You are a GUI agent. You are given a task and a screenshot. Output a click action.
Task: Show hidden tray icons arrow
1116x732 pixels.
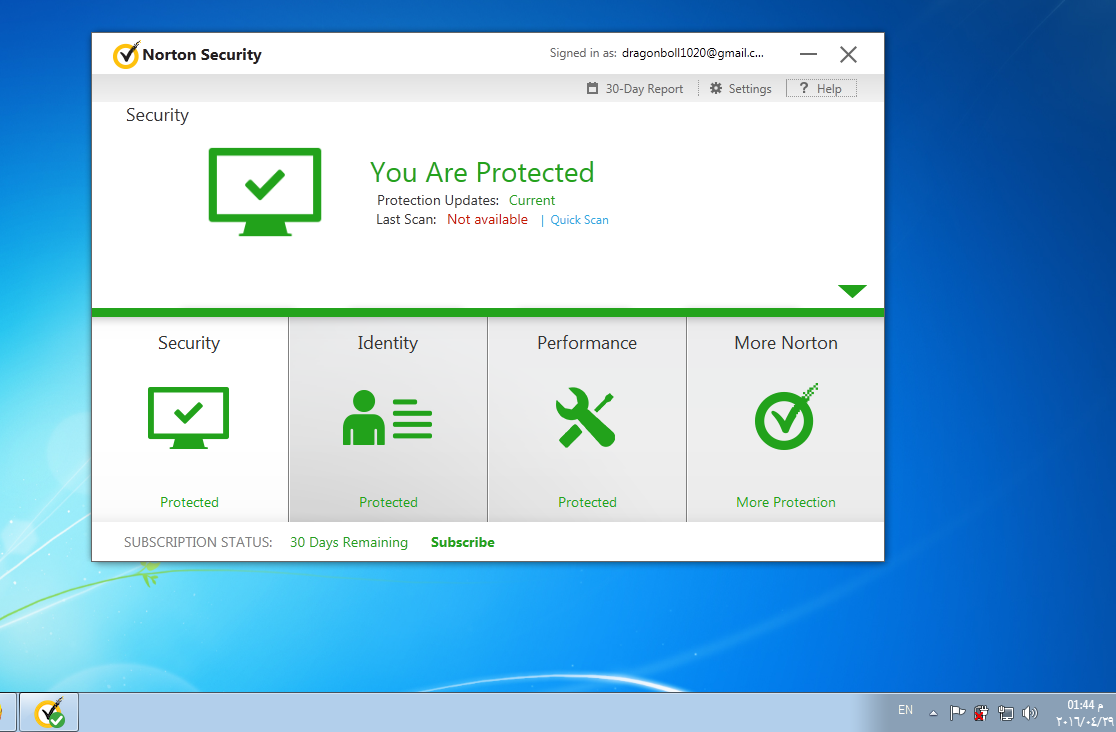click(933, 713)
